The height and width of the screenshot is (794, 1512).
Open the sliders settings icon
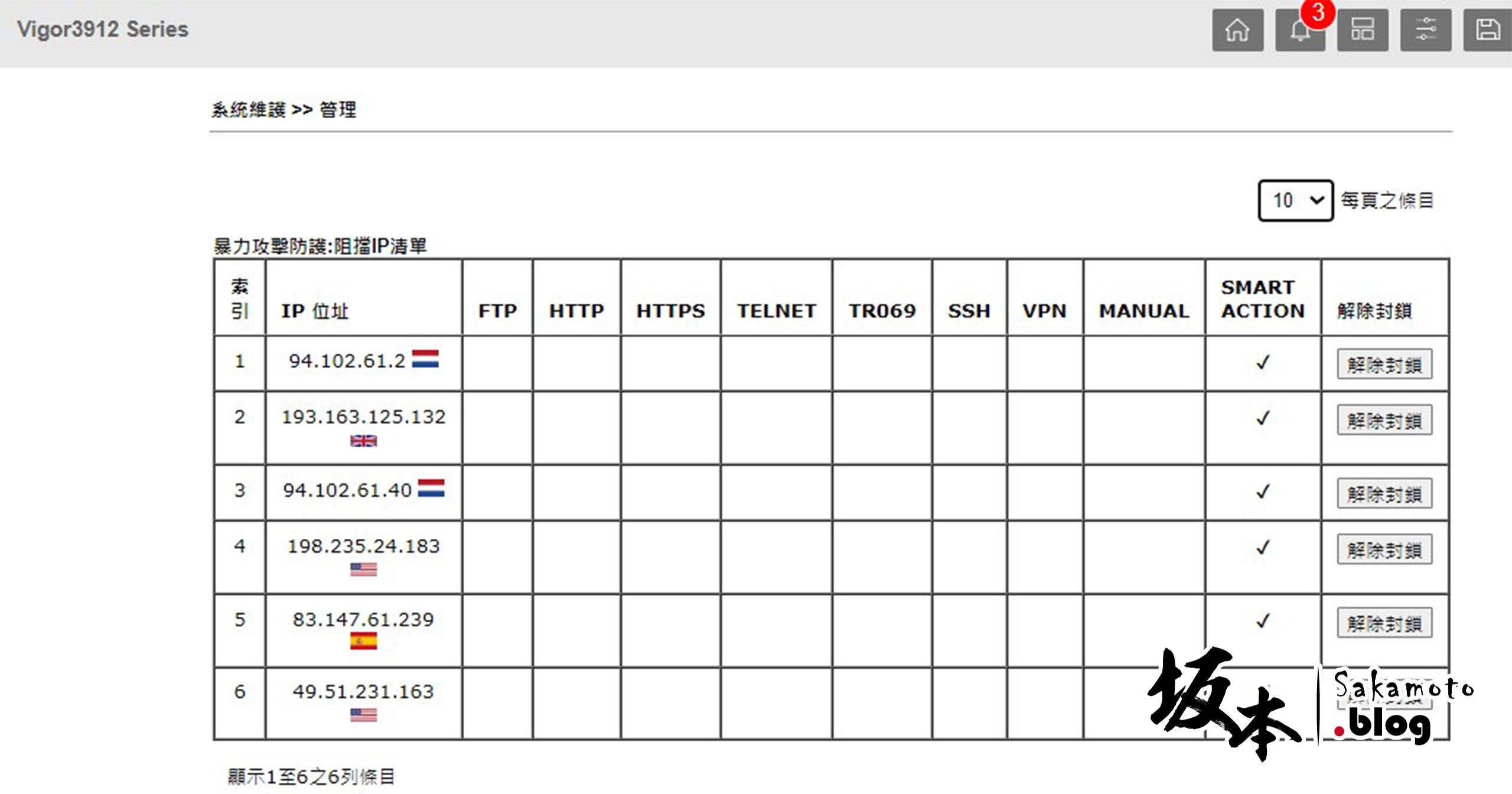pos(1425,30)
